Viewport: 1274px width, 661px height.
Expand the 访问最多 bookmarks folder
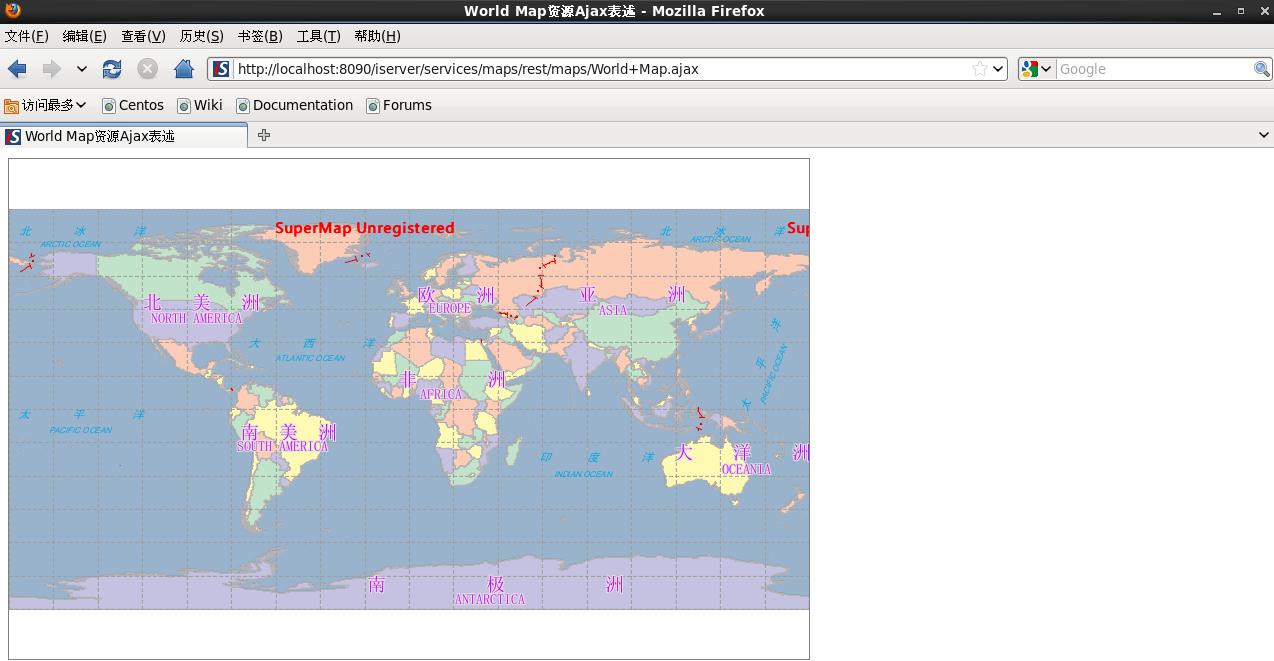[x=45, y=105]
